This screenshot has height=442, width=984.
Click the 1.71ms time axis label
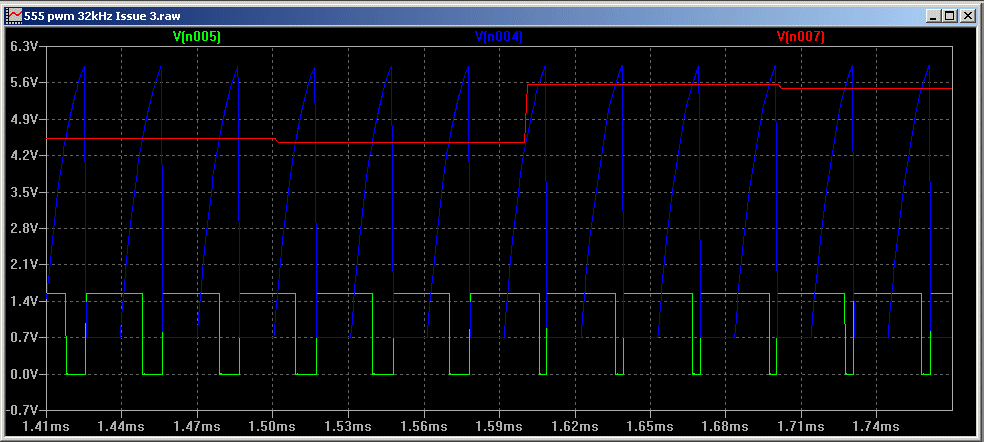tap(801, 426)
